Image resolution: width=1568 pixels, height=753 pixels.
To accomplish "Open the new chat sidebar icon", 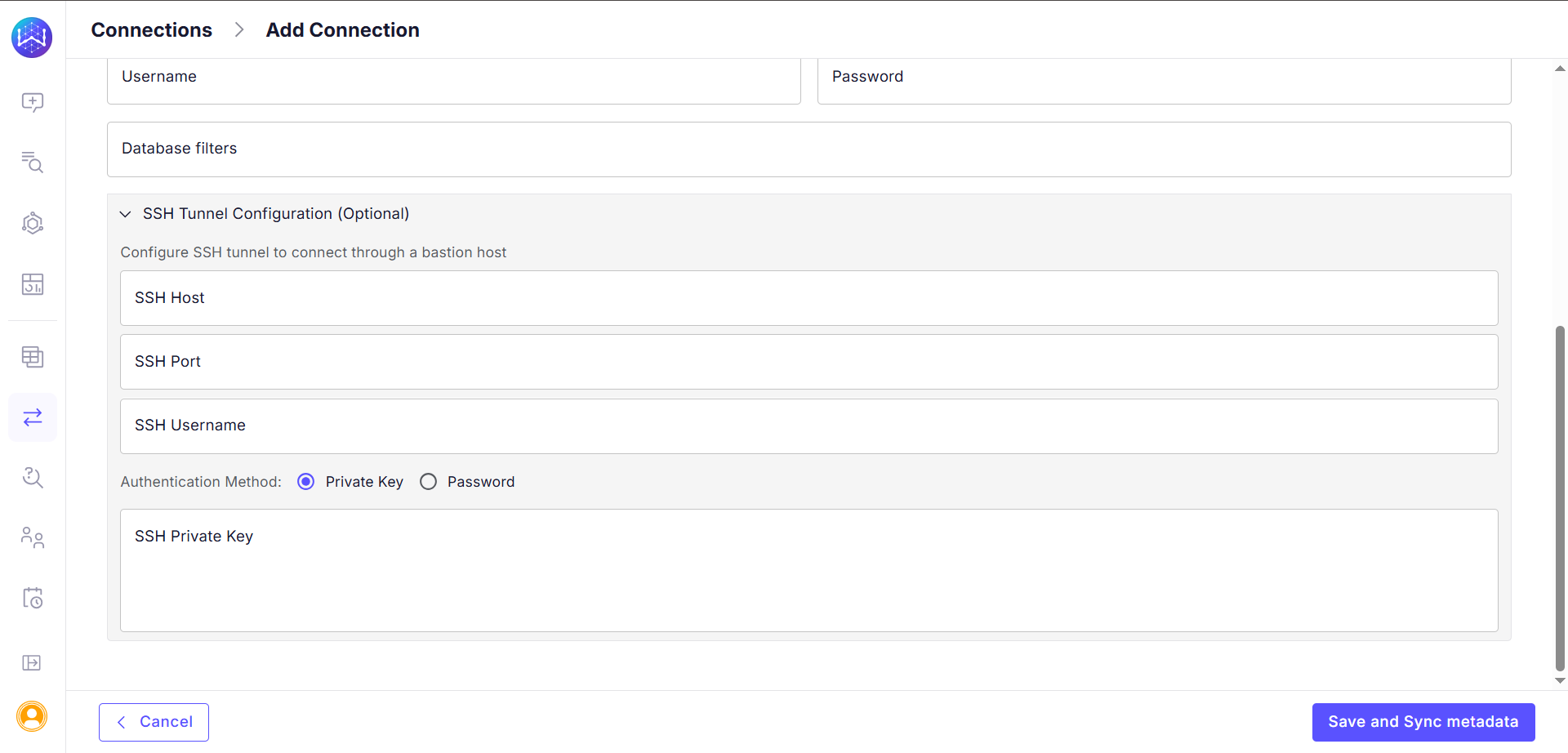I will coord(33,102).
